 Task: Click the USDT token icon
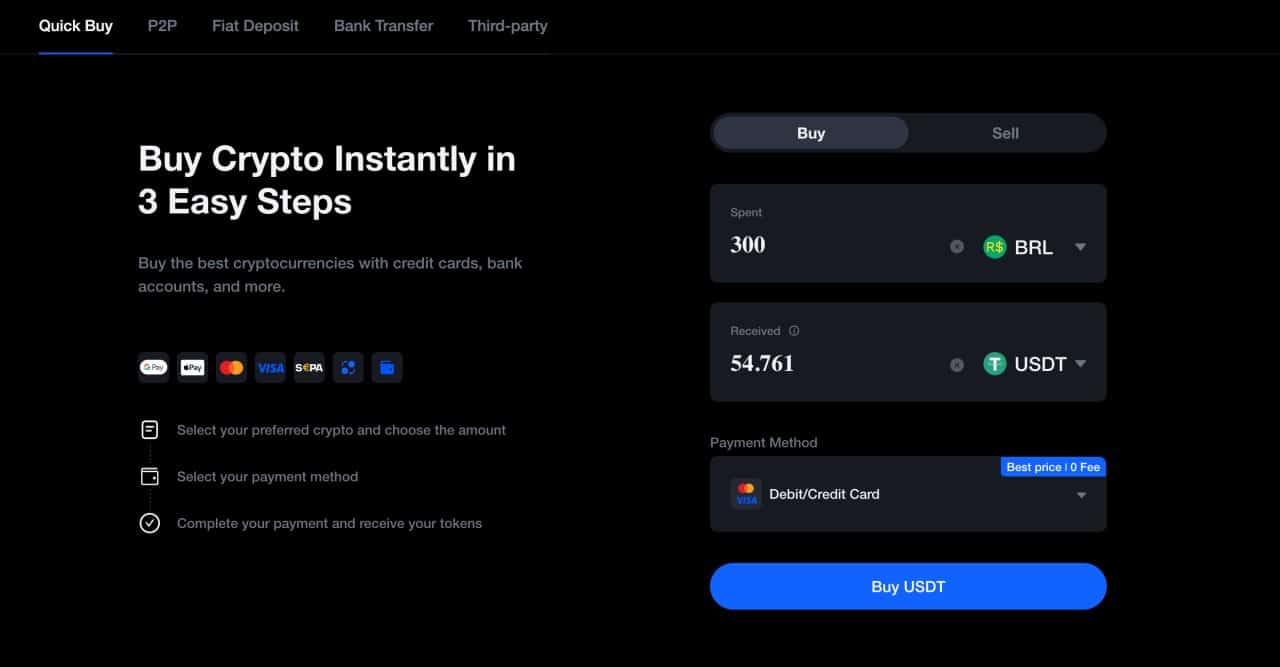(x=994, y=364)
